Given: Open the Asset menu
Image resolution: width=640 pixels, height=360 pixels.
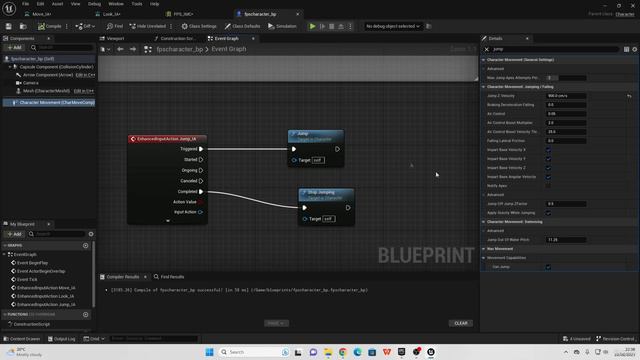Looking at the screenshot, I should click(58, 4).
